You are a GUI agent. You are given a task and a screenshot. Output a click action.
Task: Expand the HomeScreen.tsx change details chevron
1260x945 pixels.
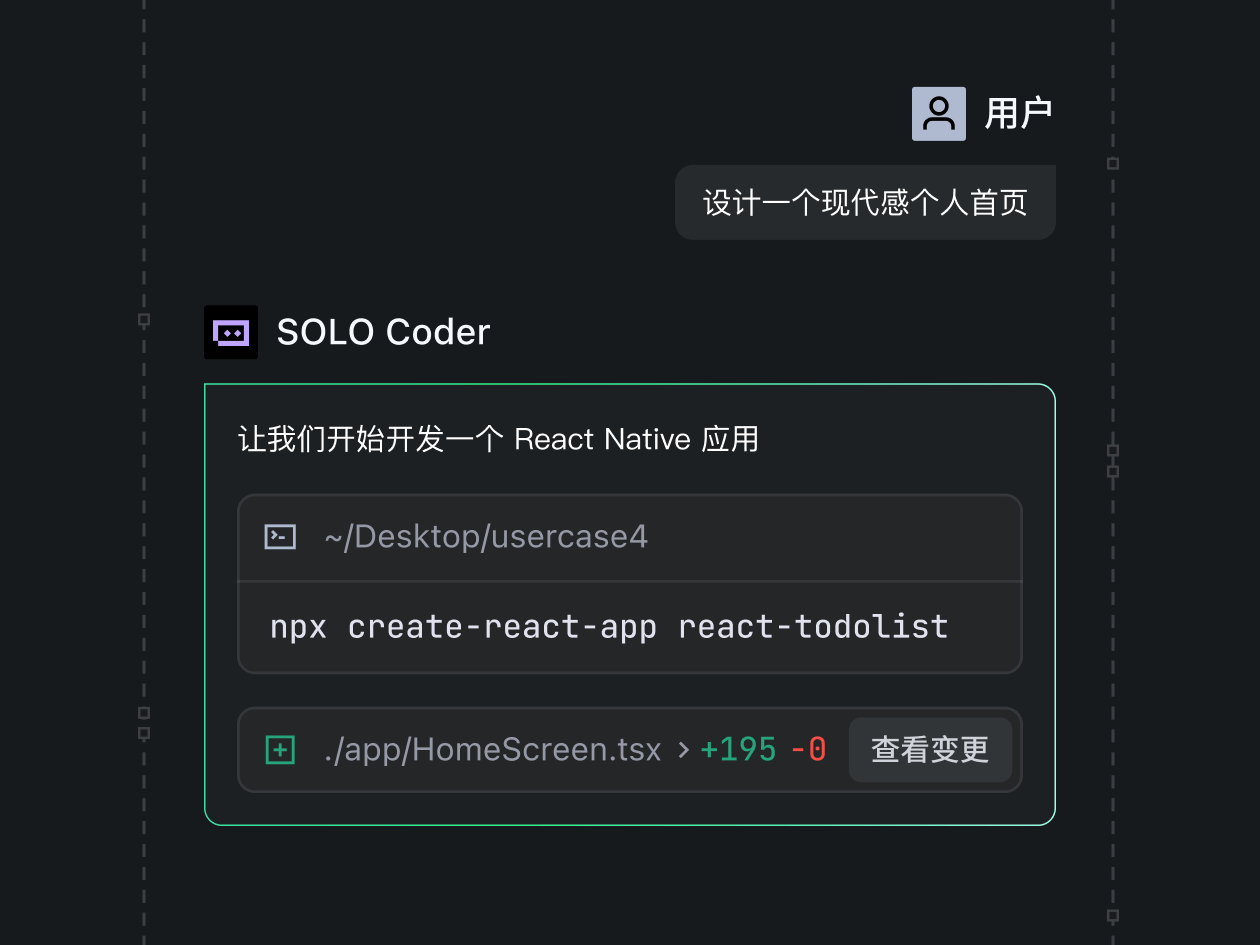[x=684, y=750]
